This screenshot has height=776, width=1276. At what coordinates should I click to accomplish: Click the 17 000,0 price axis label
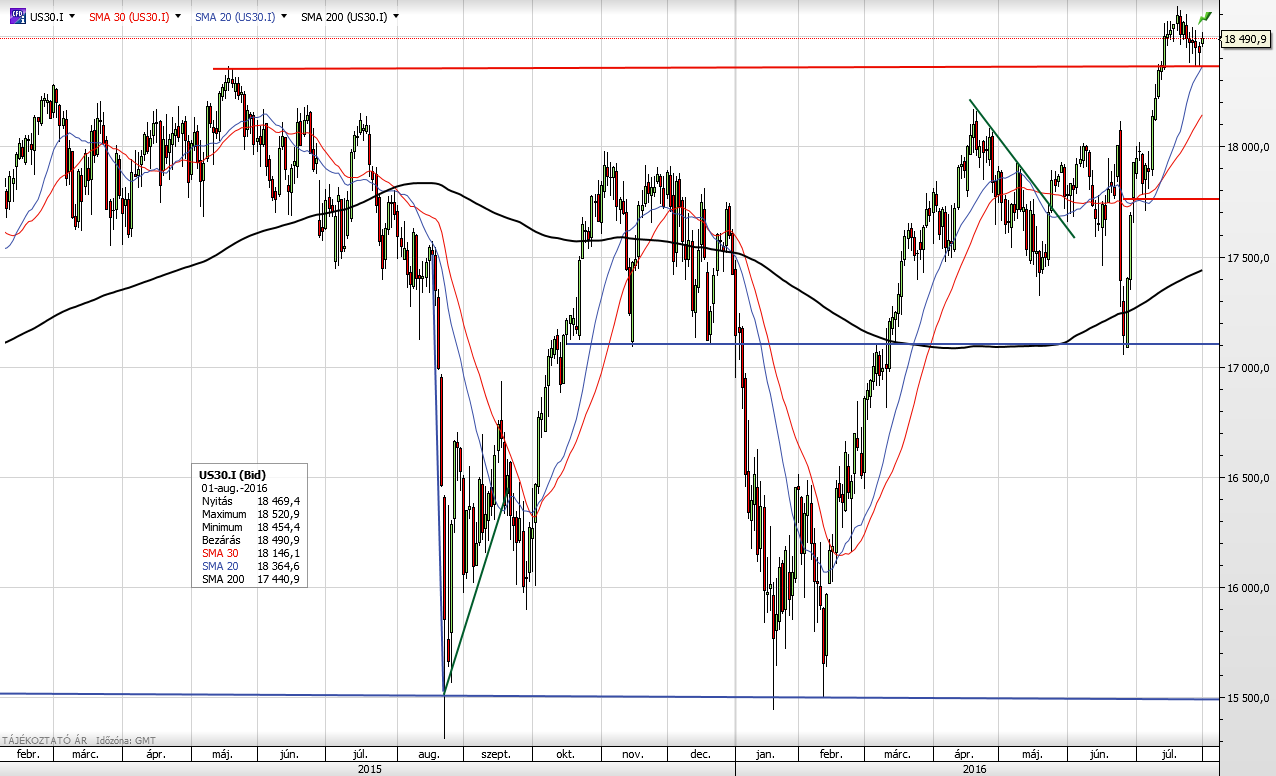tap(1248, 368)
